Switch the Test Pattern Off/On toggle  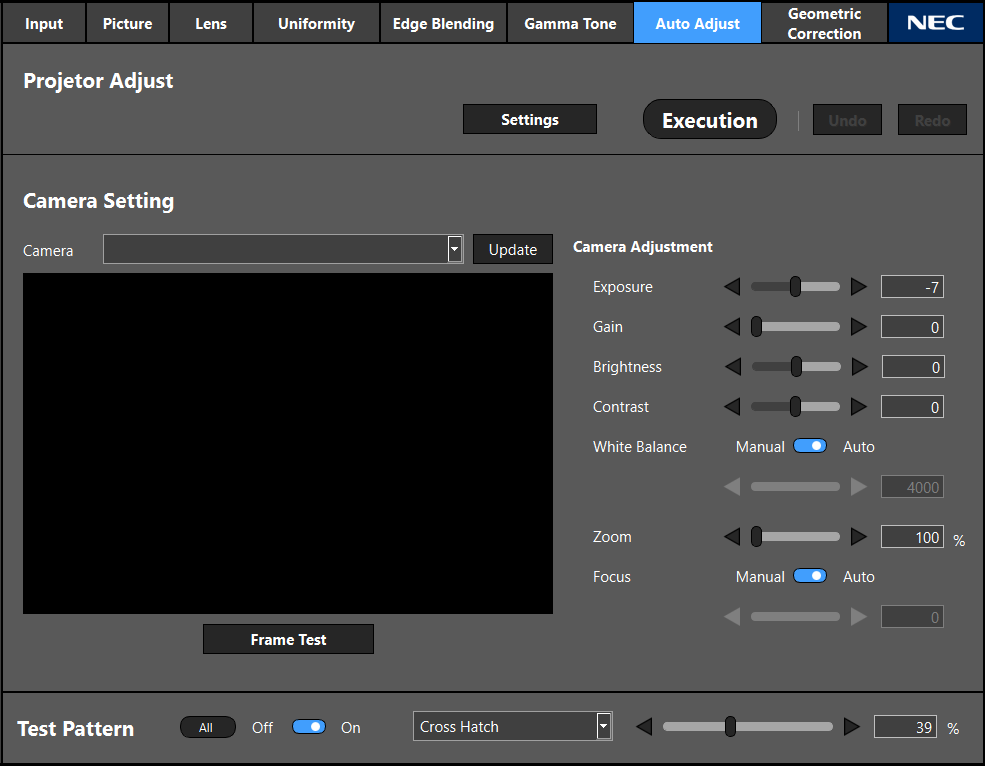tap(309, 727)
